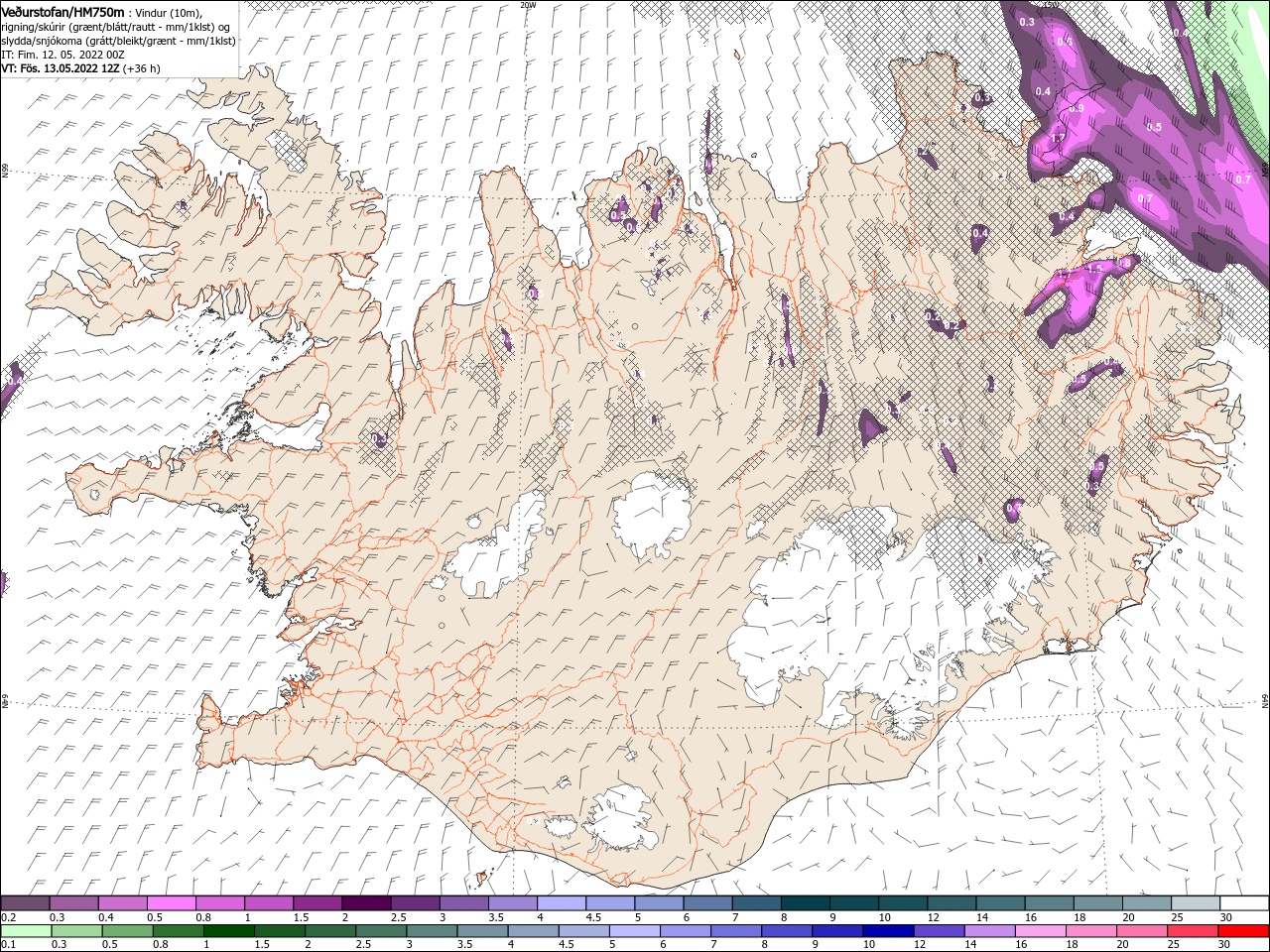Pick the red swatch right of 30 in bottom row

pyautogui.click(x=1243, y=931)
